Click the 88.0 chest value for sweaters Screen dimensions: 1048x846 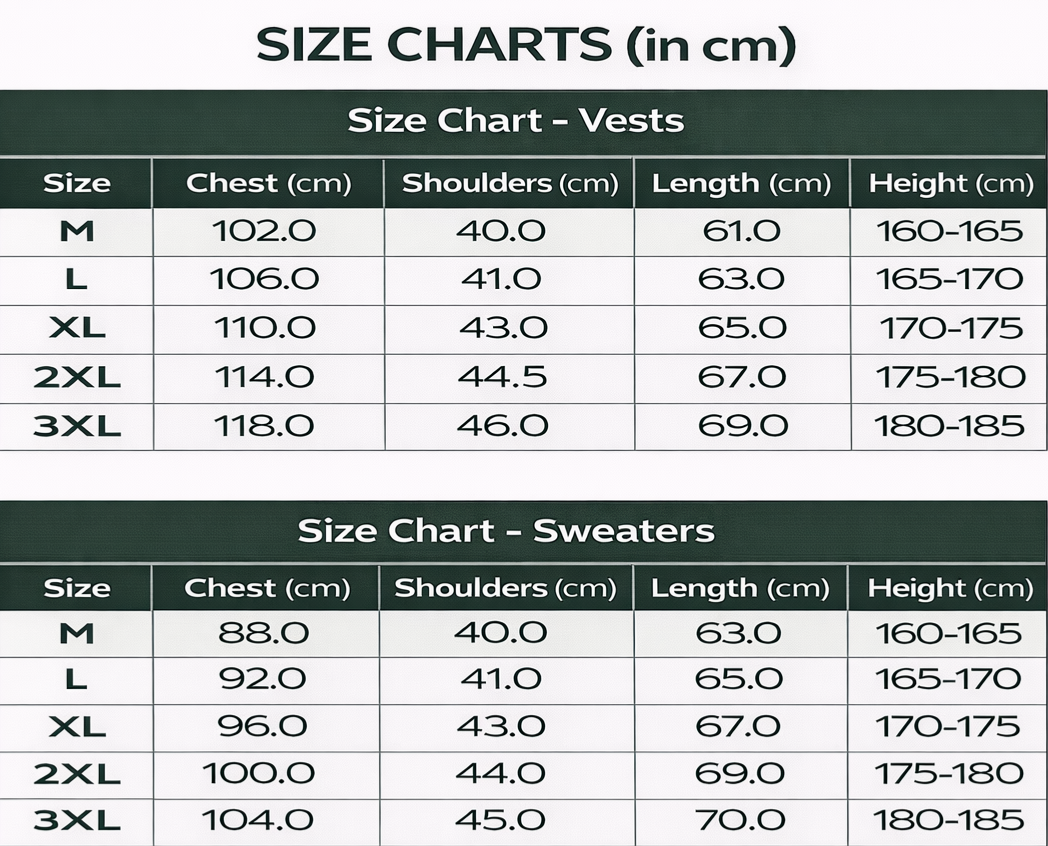point(264,633)
